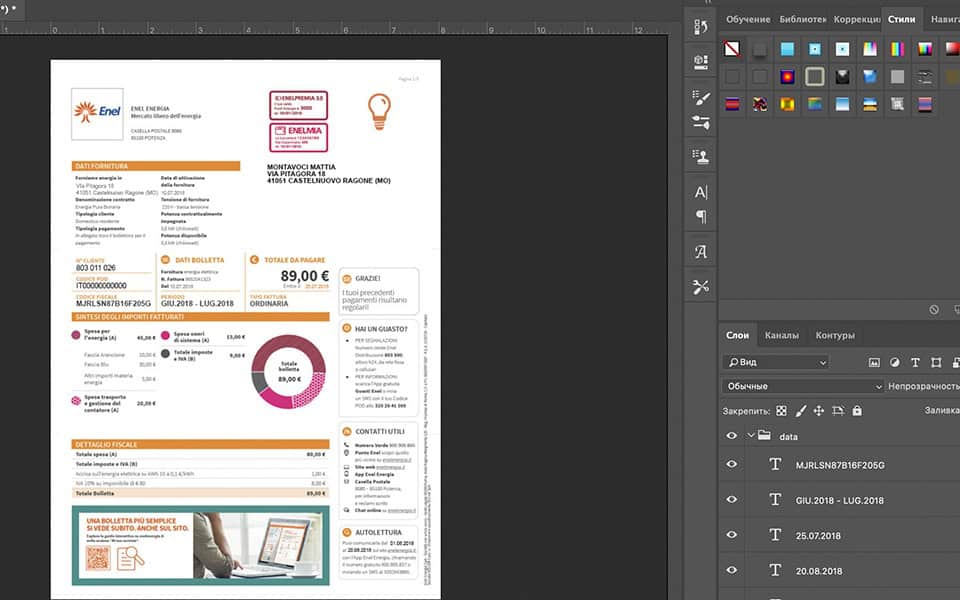Select the MJRLSN87B16F205G text layer
This screenshot has height=600, width=960.
[840, 465]
